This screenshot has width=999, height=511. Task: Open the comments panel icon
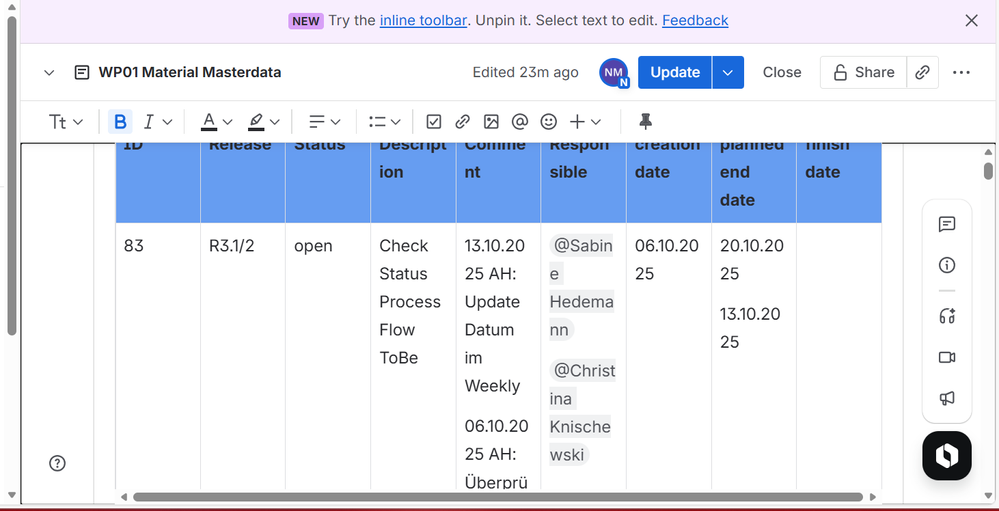tap(947, 224)
